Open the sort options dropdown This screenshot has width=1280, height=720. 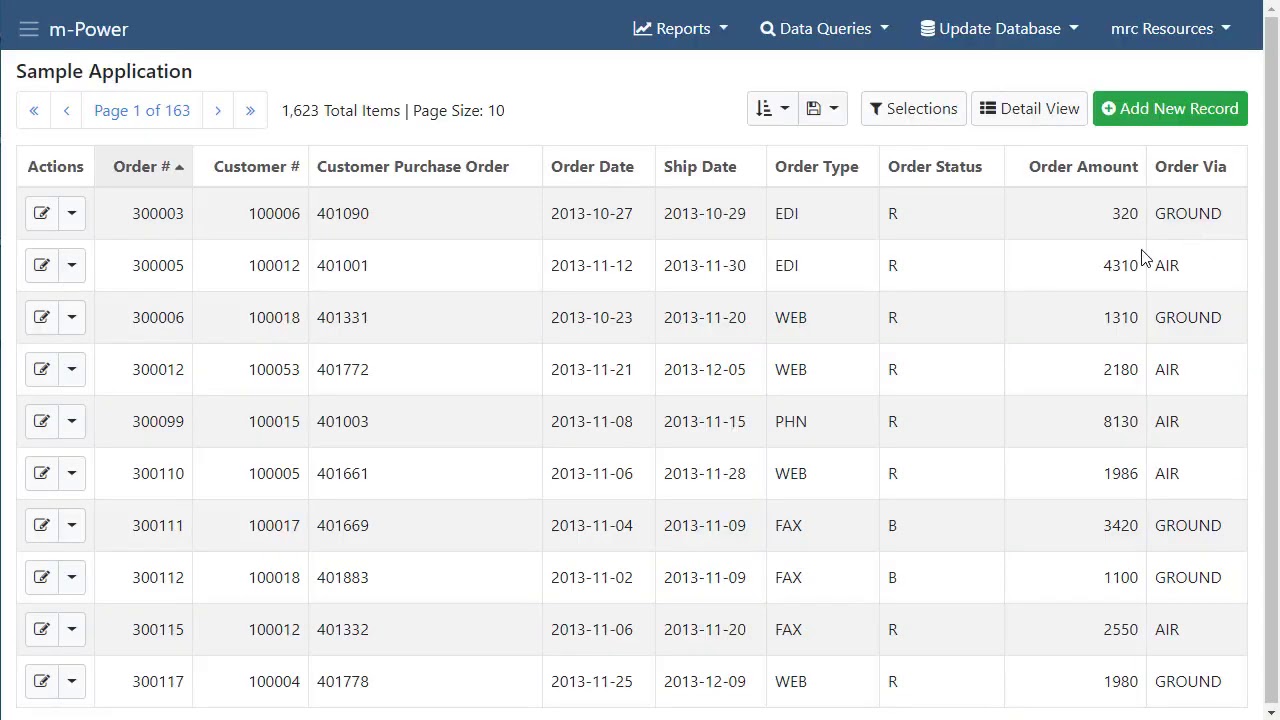coord(772,109)
